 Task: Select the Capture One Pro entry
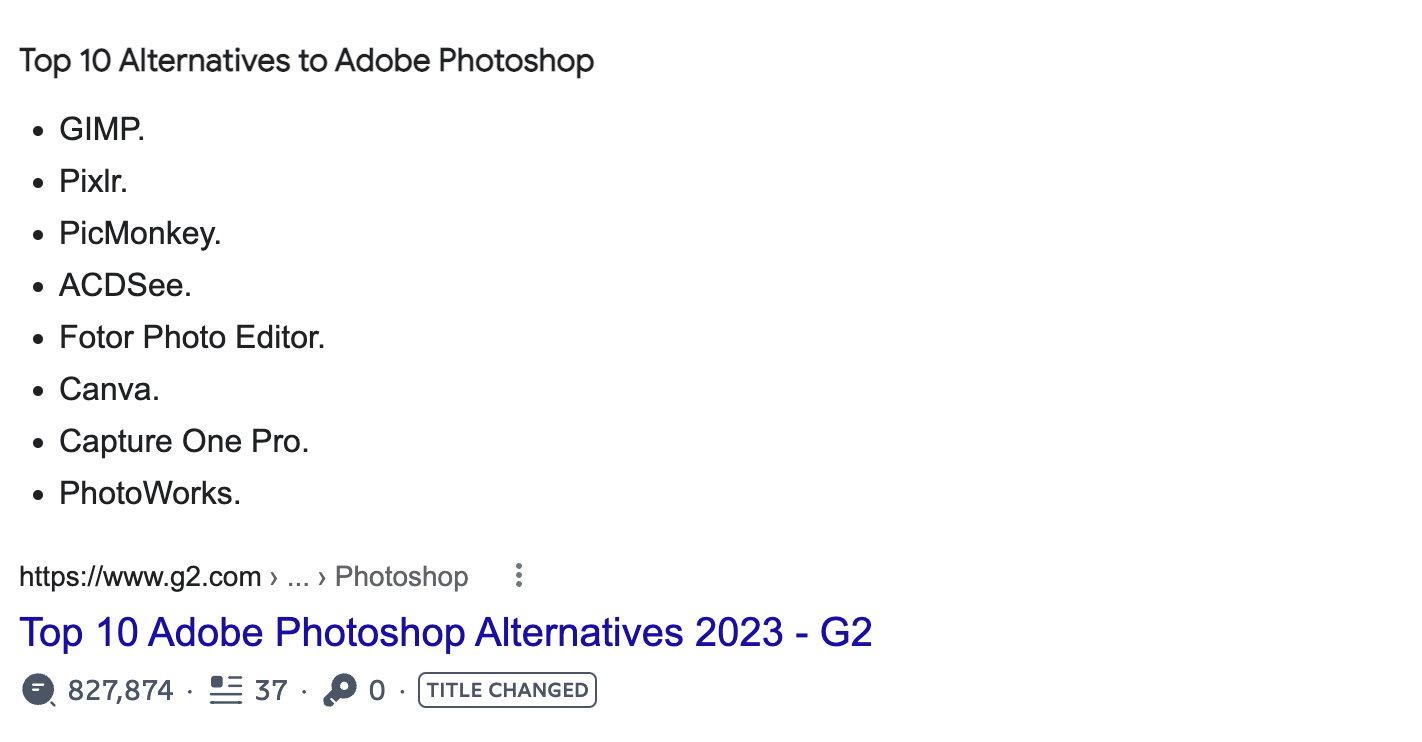184,442
